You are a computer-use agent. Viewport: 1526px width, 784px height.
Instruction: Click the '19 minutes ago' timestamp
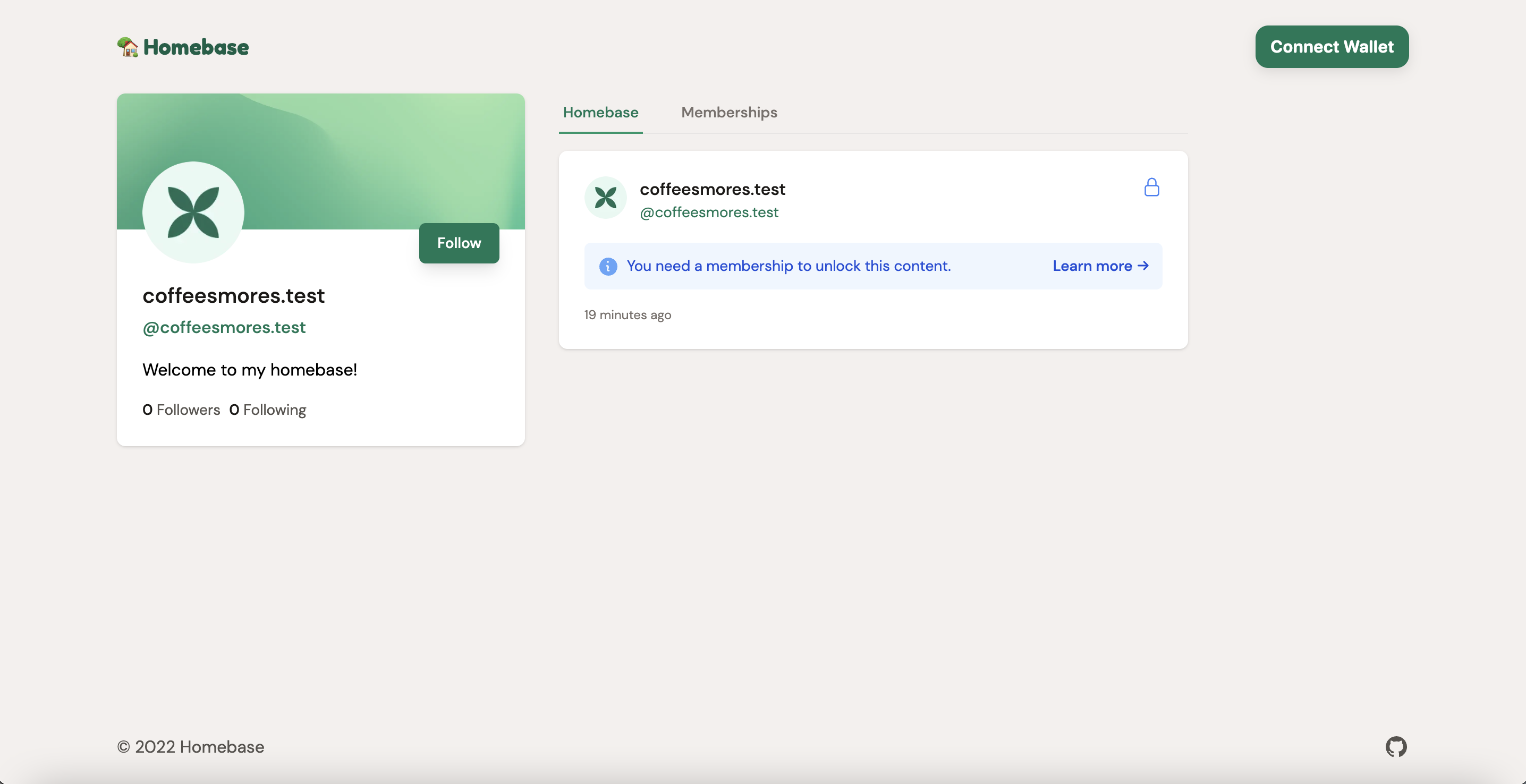(x=628, y=315)
